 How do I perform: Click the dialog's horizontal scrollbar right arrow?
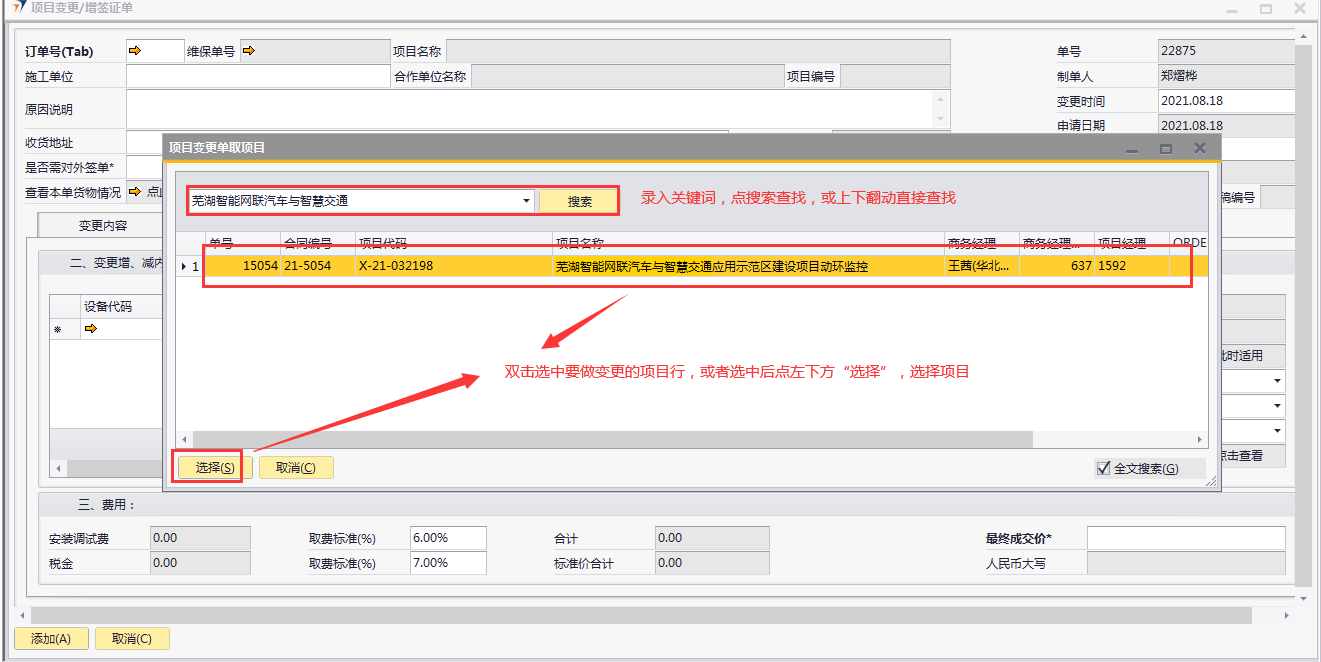coord(1201,440)
